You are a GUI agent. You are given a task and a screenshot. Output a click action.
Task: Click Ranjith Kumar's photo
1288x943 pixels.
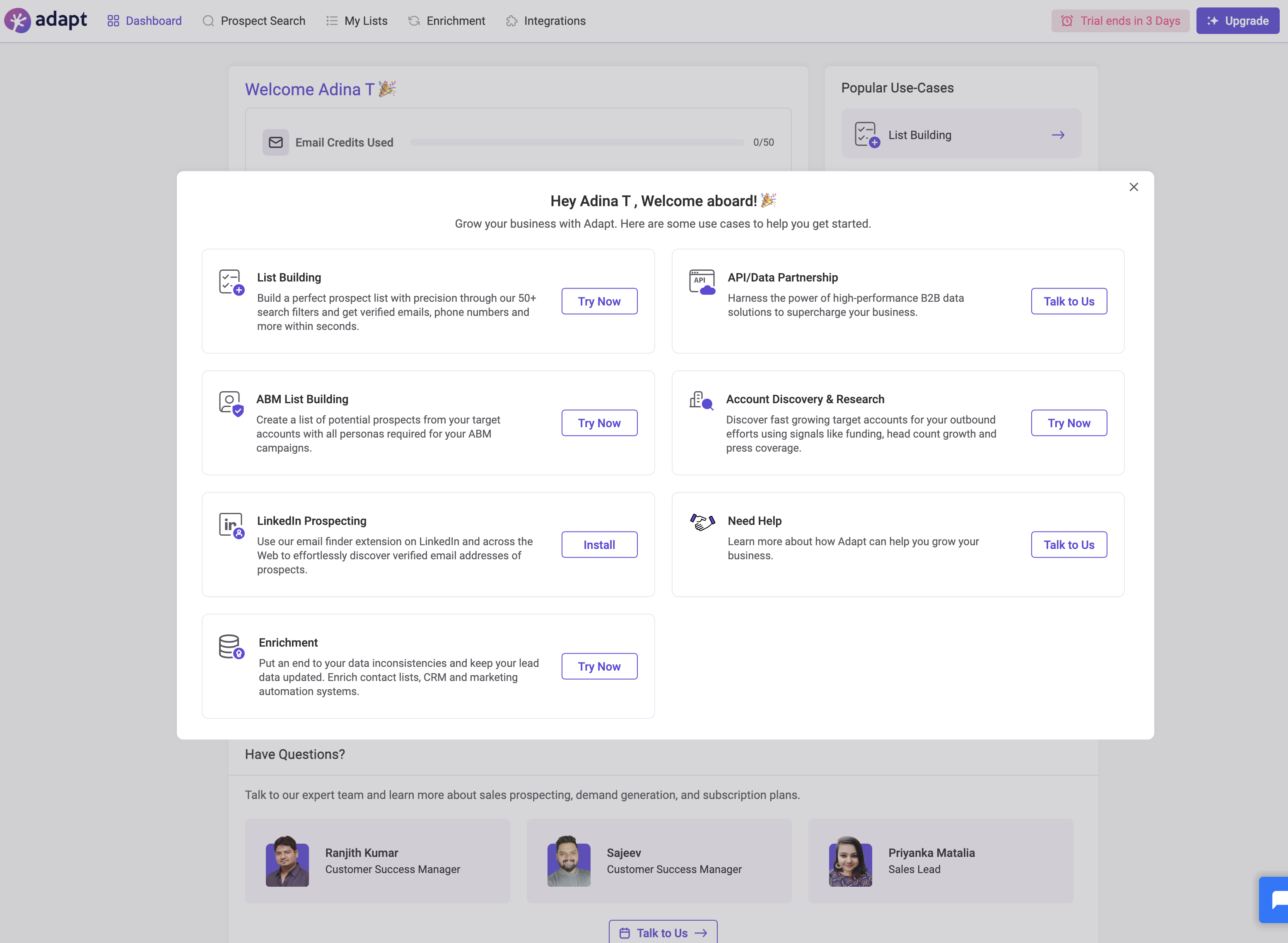point(287,861)
